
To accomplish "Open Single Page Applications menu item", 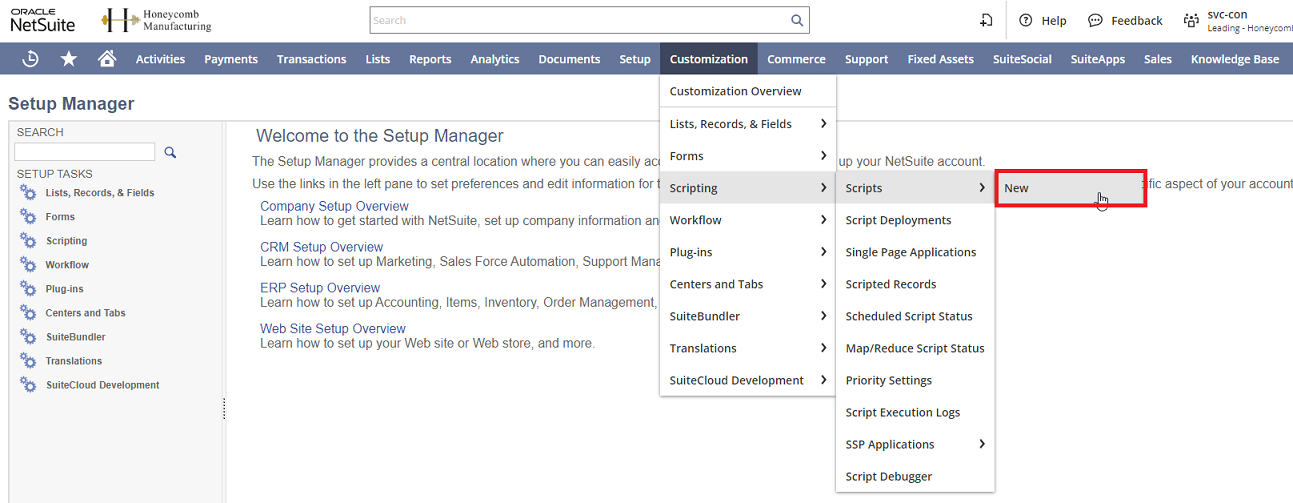I will 915,252.
